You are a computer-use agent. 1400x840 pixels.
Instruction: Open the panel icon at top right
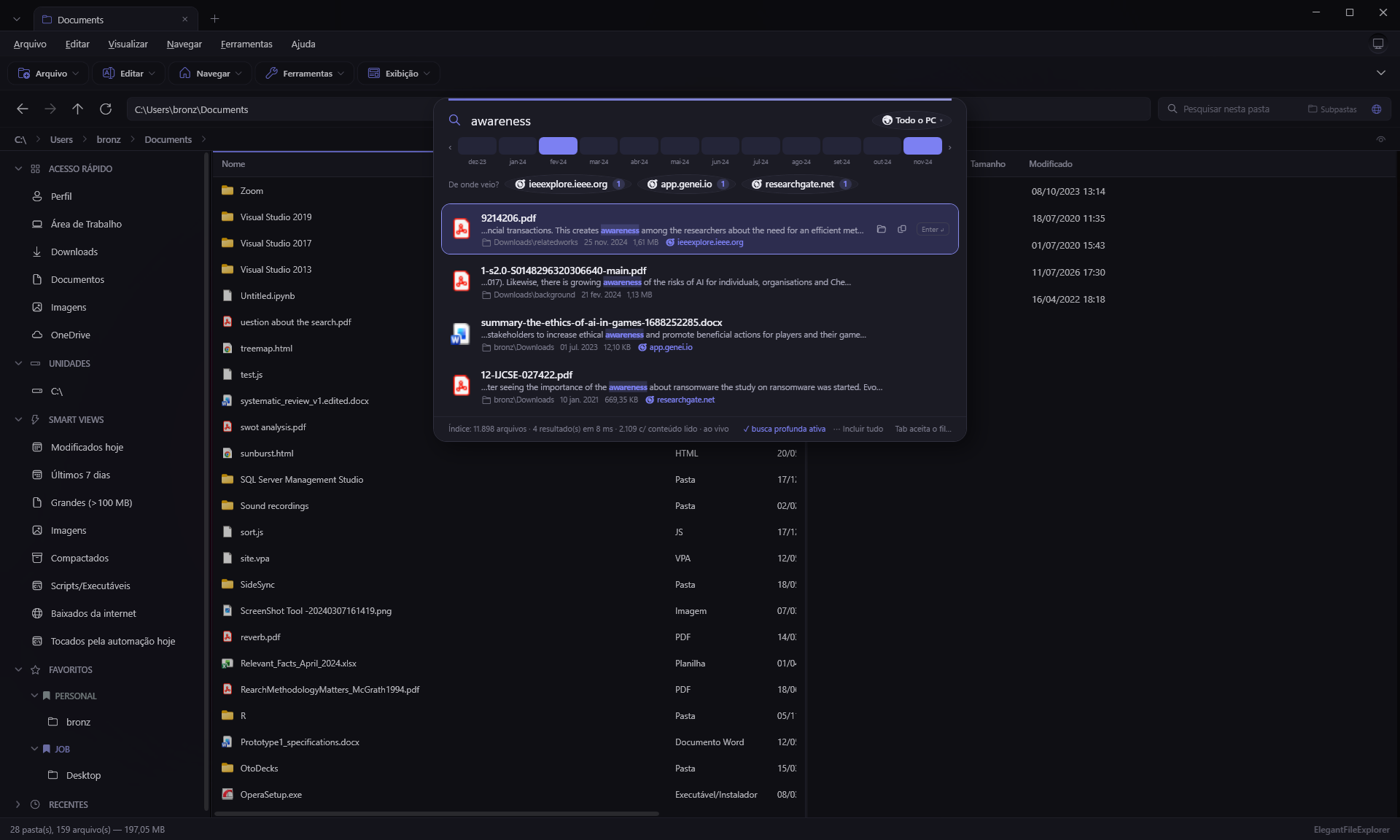pos(1378,44)
